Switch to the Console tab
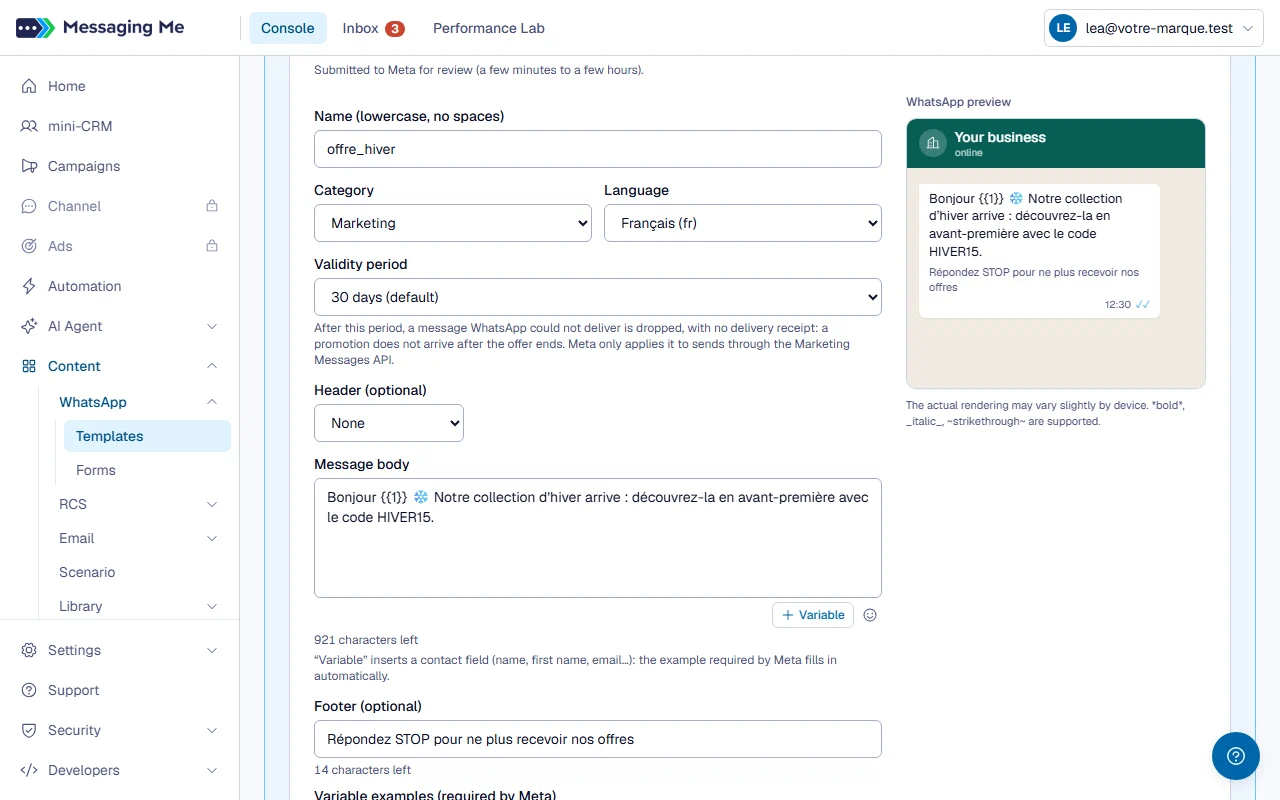1280x800 pixels. pyautogui.click(x=288, y=28)
